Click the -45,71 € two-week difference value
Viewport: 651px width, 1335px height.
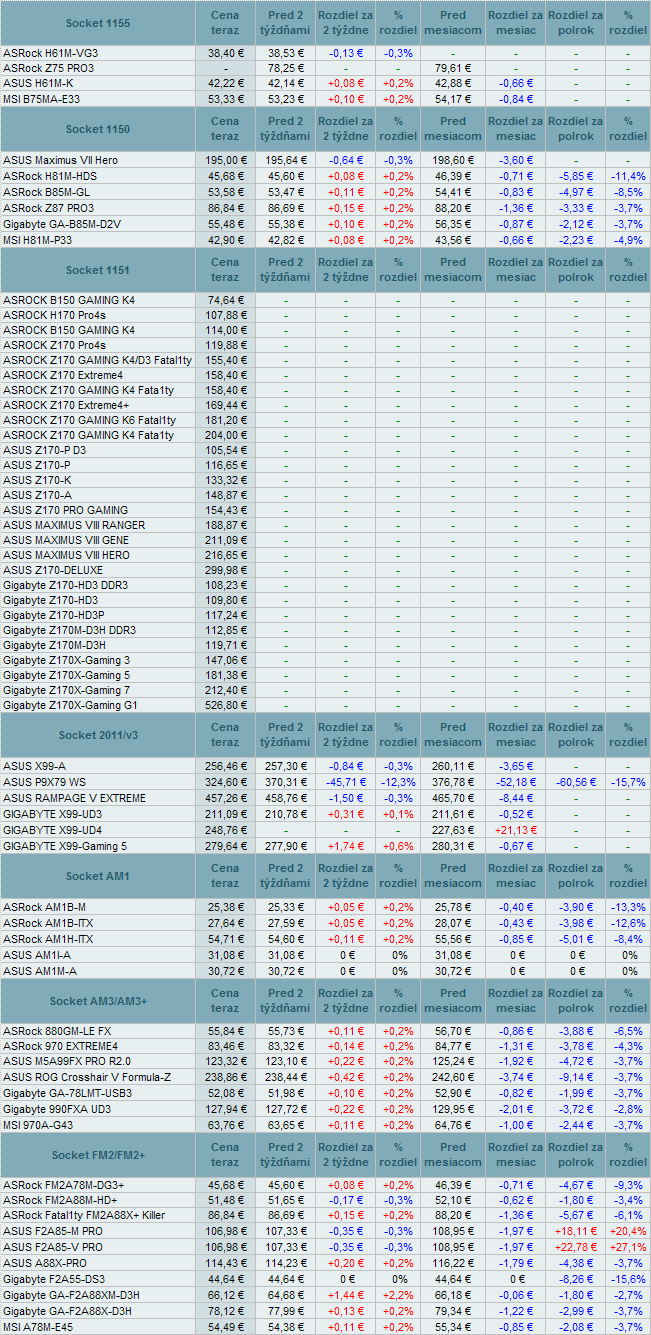coord(346,782)
